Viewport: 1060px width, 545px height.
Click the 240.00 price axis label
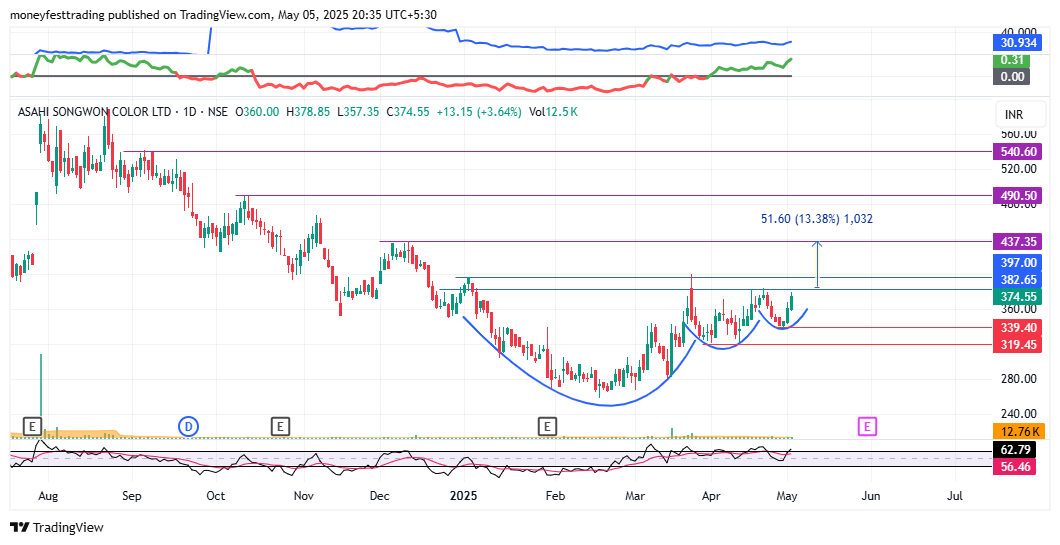point(1019,414)
